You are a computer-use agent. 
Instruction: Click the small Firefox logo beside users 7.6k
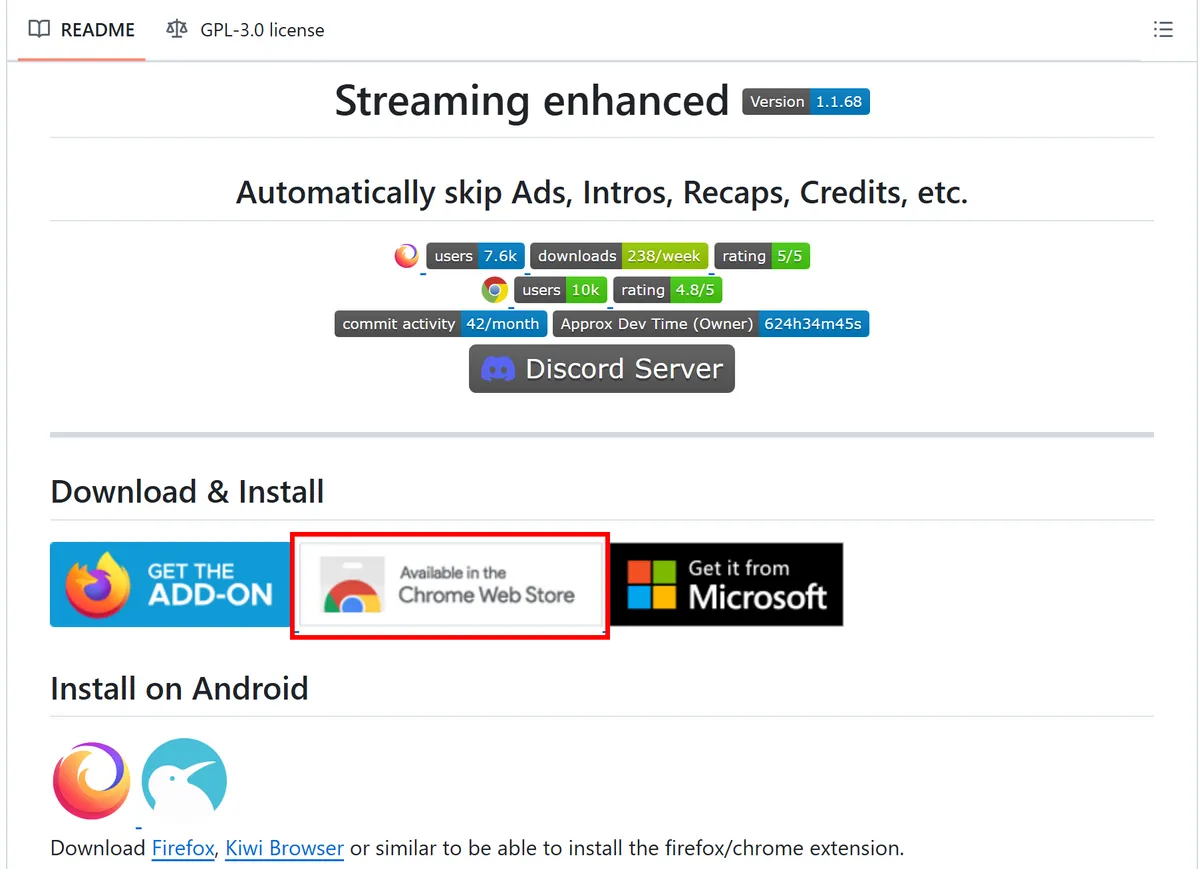(406, 256)
